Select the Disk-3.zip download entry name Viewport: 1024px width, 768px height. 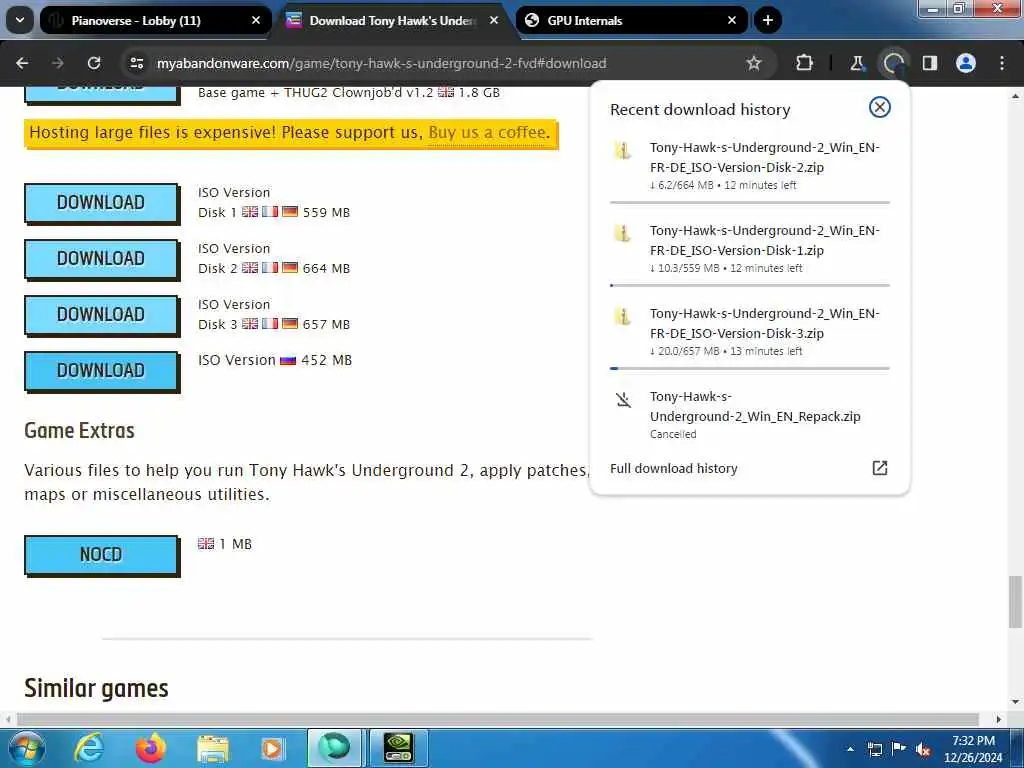point(764,323)
